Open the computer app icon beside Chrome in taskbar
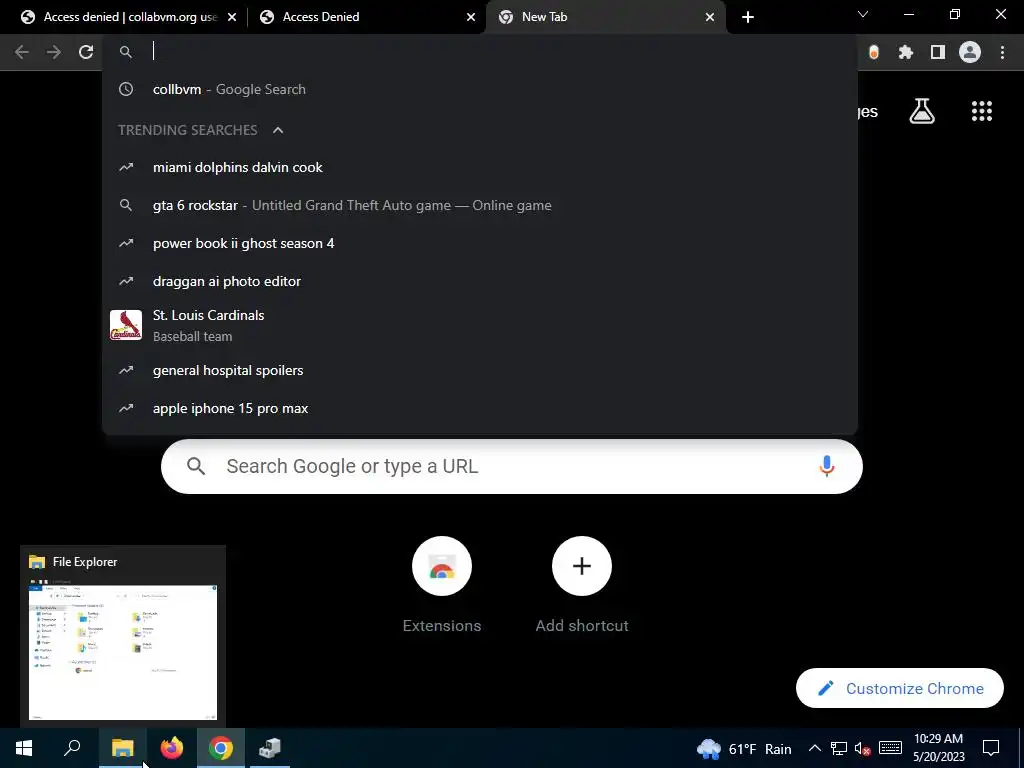Viewport: 1024px width, 768px height. pyautogui.click(x=270, y=748)
